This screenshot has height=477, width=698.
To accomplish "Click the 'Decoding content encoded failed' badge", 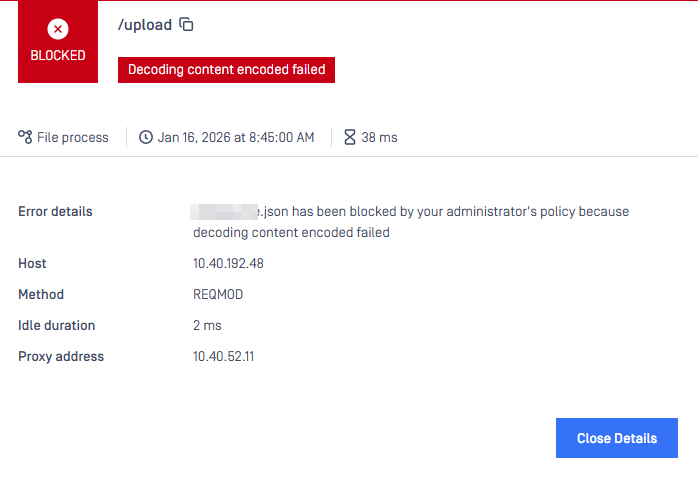I will tap(226, 70).
